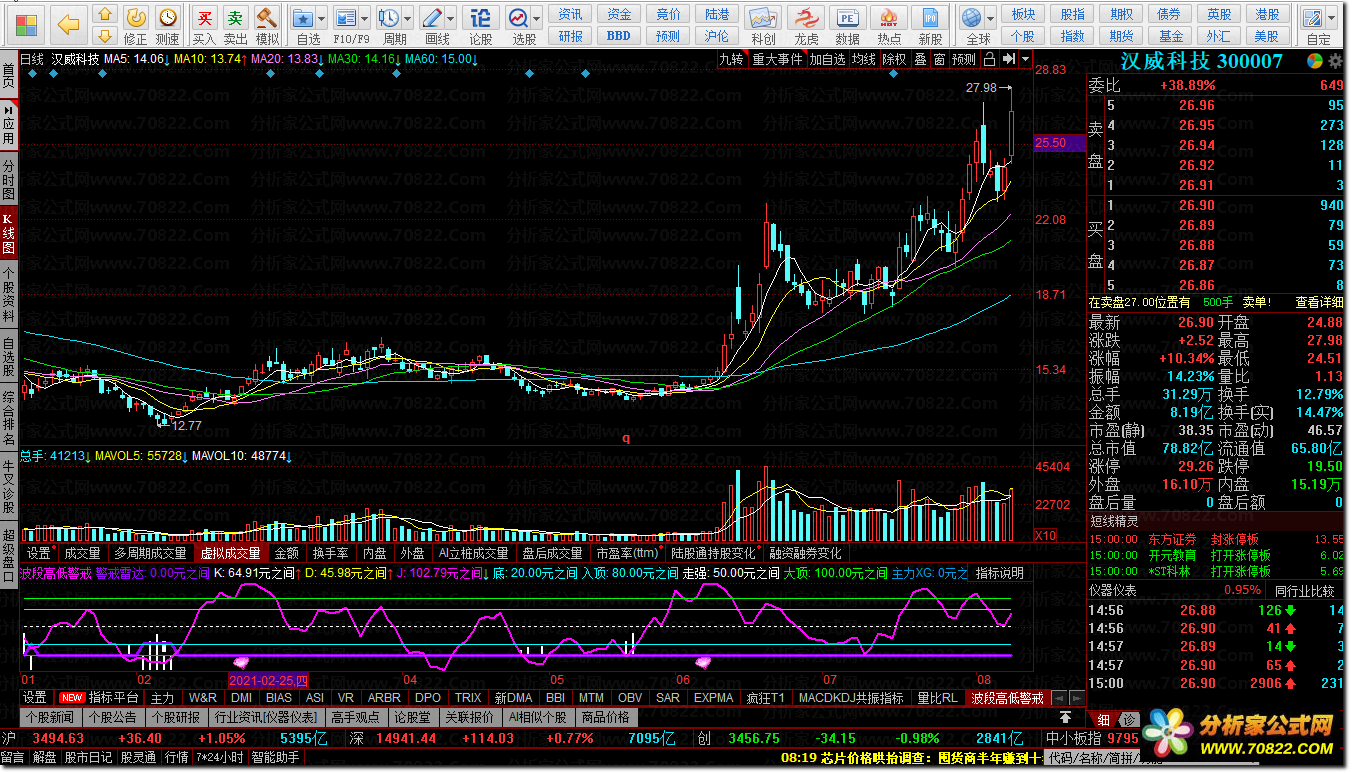This screenshot has height=773, width=1352.
Task: Open 指标说明 indicator description
Action: coord(1000,573)
